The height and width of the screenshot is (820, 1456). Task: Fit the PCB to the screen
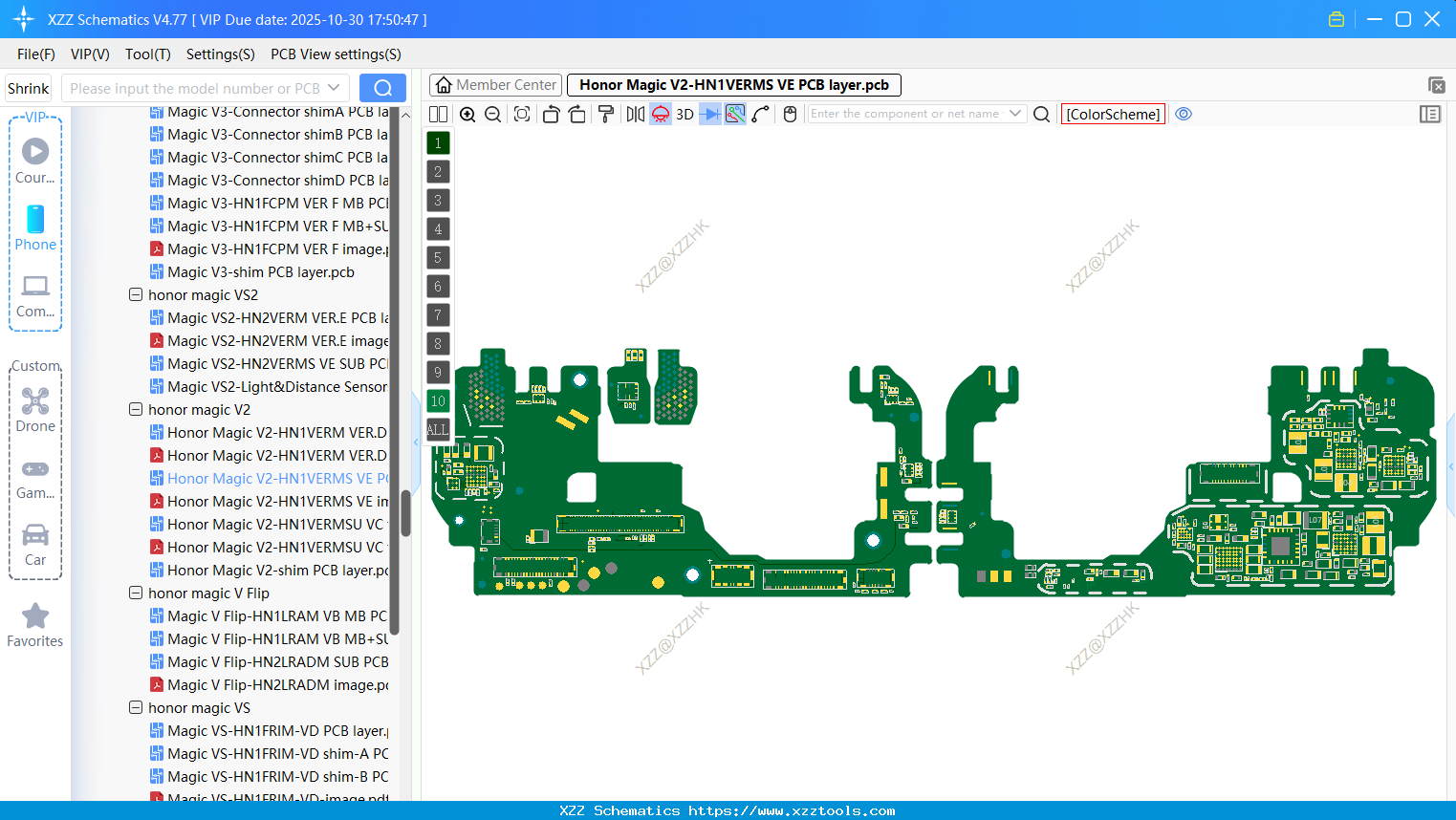pyautogui.click(x=522, y=114)
